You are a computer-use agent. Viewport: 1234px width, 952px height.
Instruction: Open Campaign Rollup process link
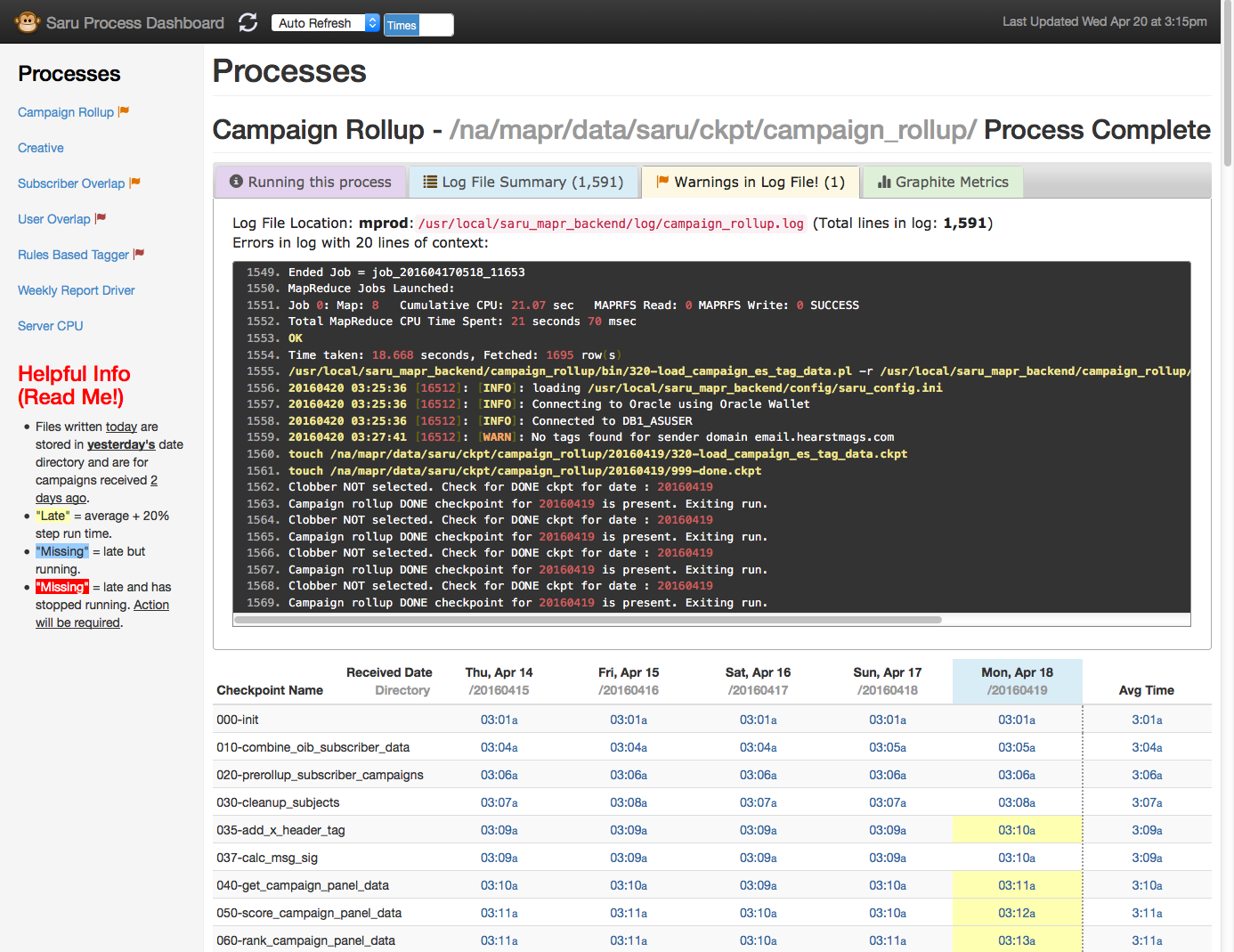click(x=66, y=112)
